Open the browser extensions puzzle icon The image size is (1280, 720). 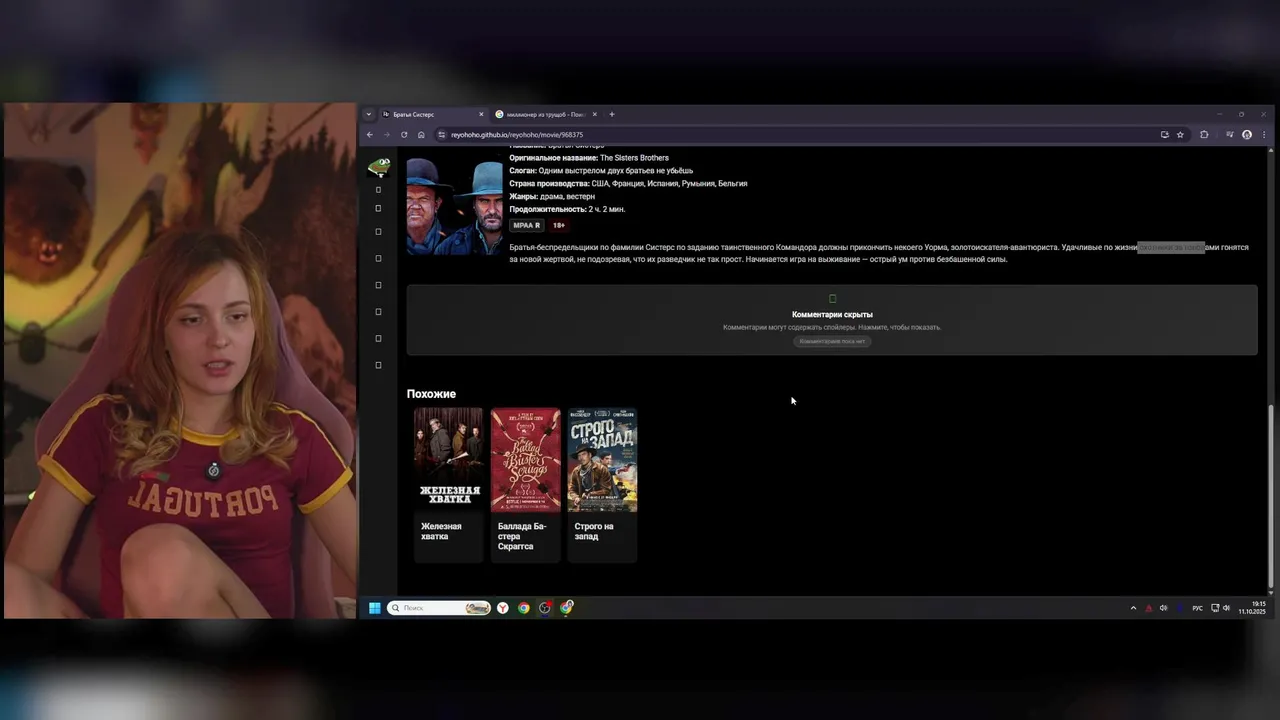pos(1204,135)
